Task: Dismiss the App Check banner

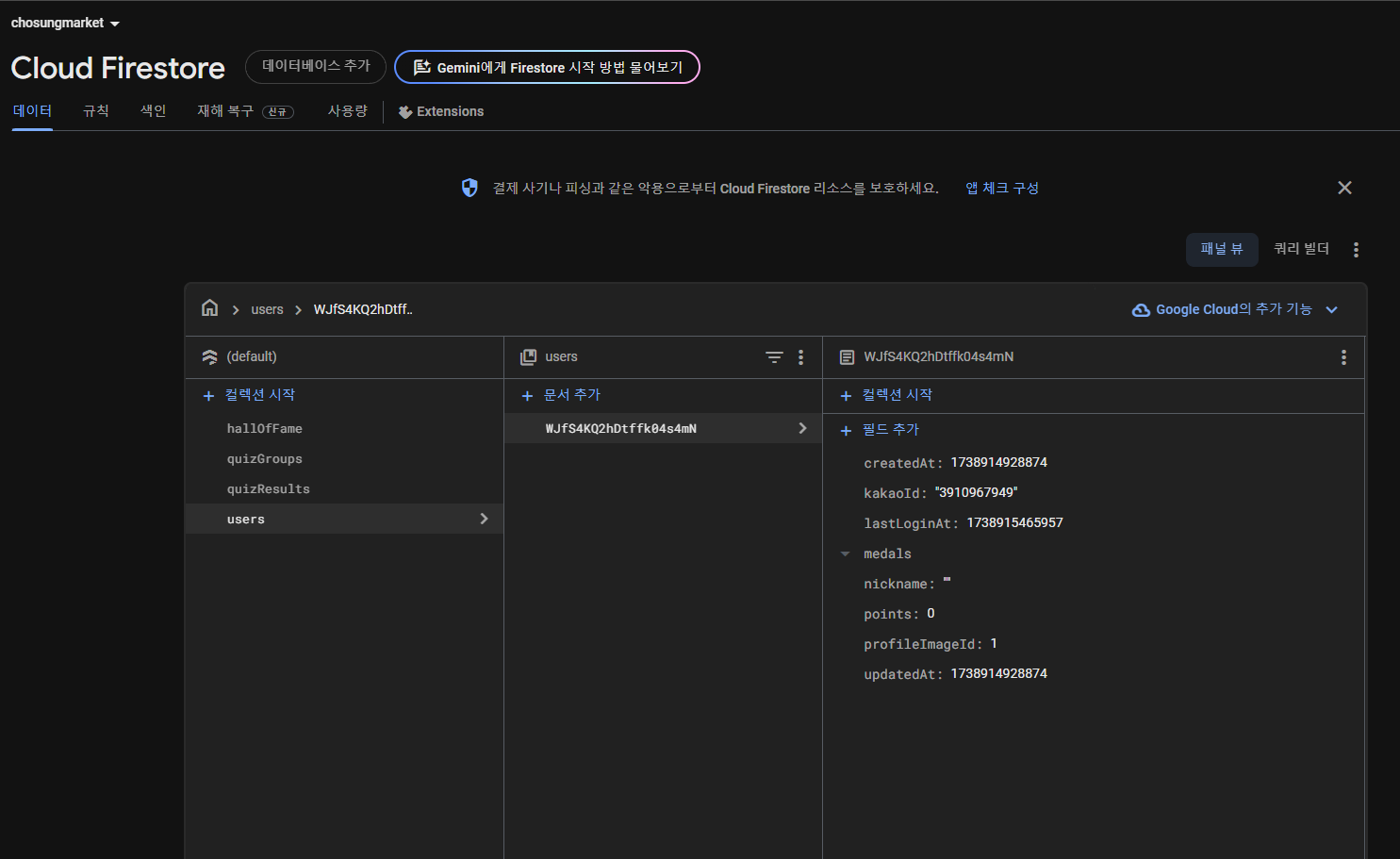Action: click(x=1344, y=188)
